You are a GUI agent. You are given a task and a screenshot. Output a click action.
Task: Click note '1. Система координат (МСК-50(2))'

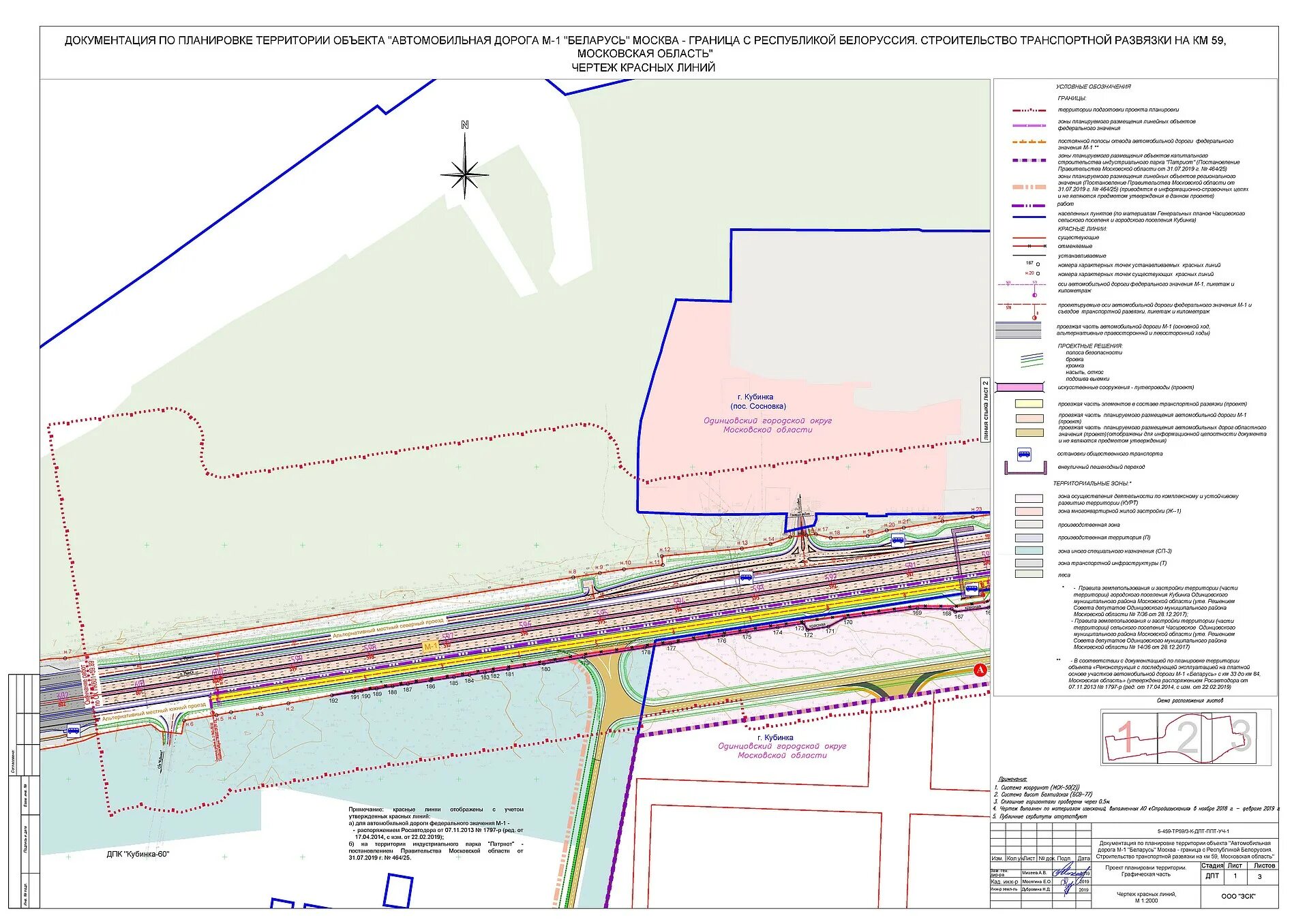[x=1037, y=787]
